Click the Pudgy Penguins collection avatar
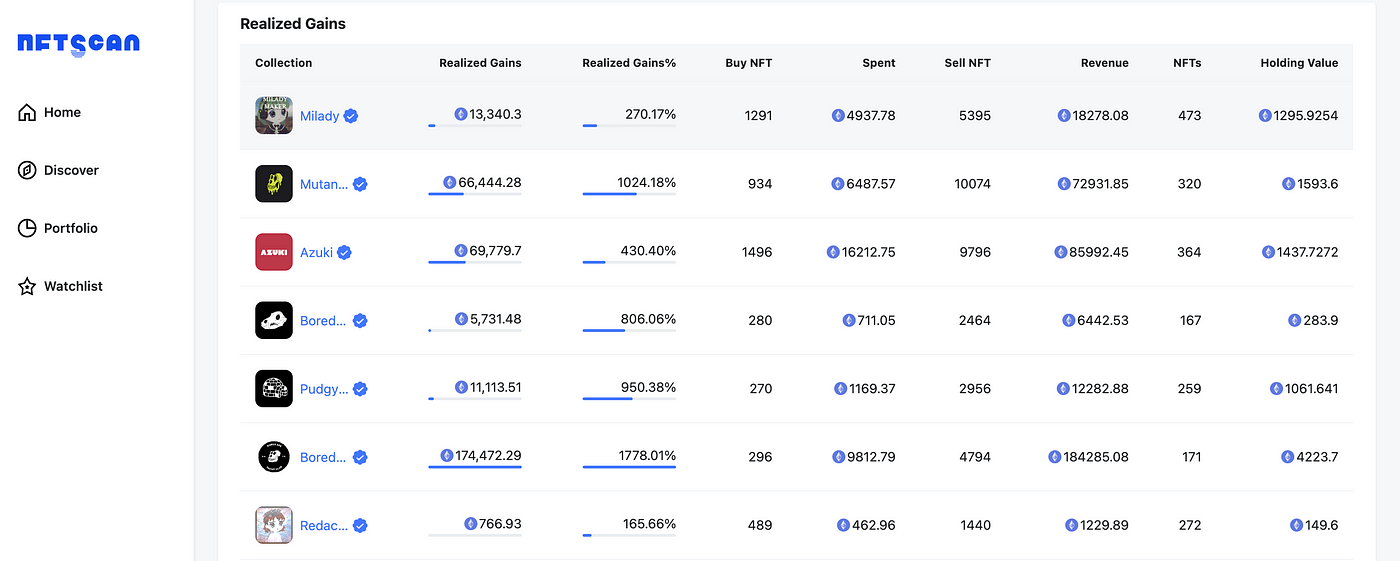Image resolution: width=1400 pixels, height=561 pixels. tap(274, 389)
